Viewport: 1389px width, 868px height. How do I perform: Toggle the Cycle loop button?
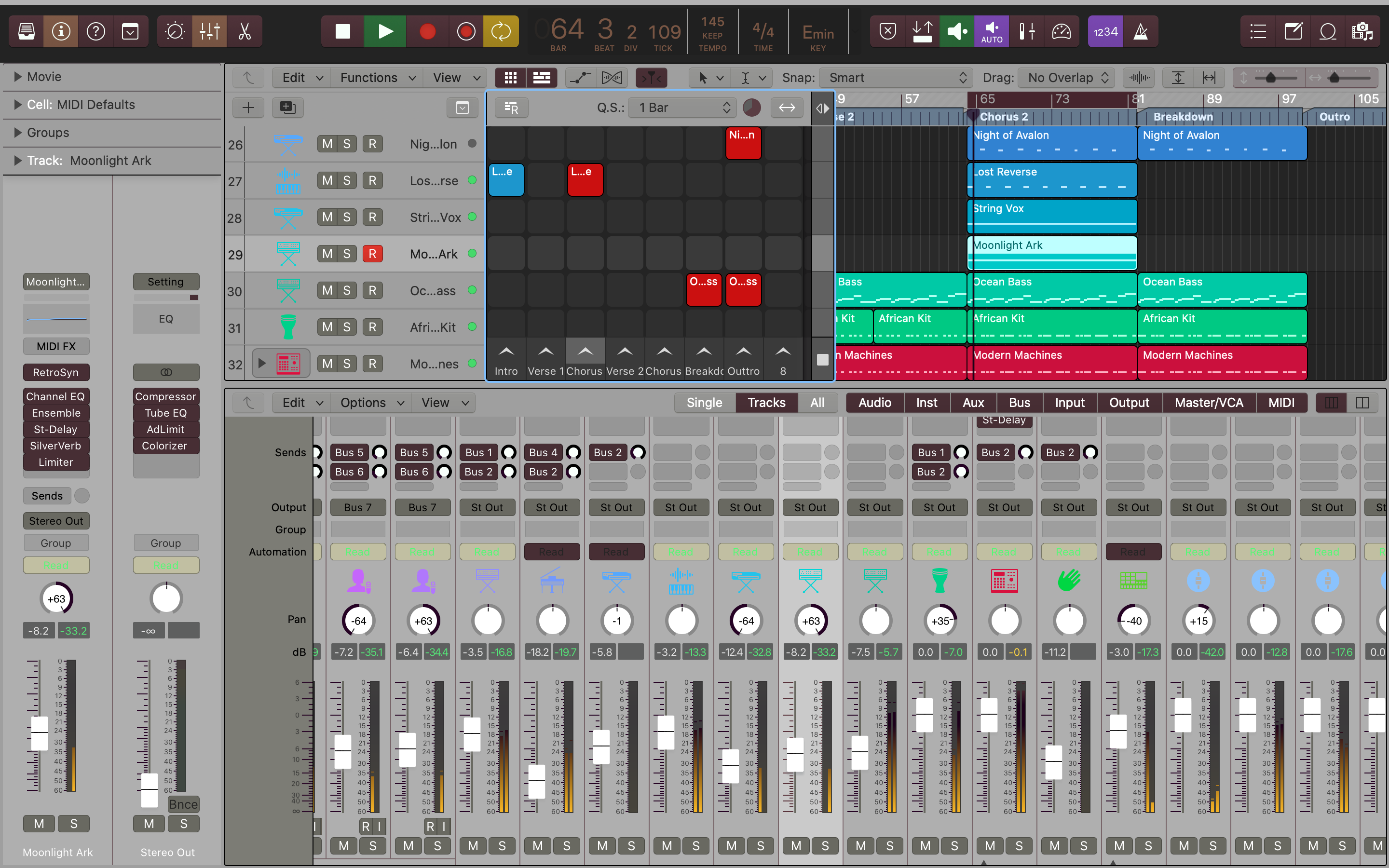click(x=501, y=31)
